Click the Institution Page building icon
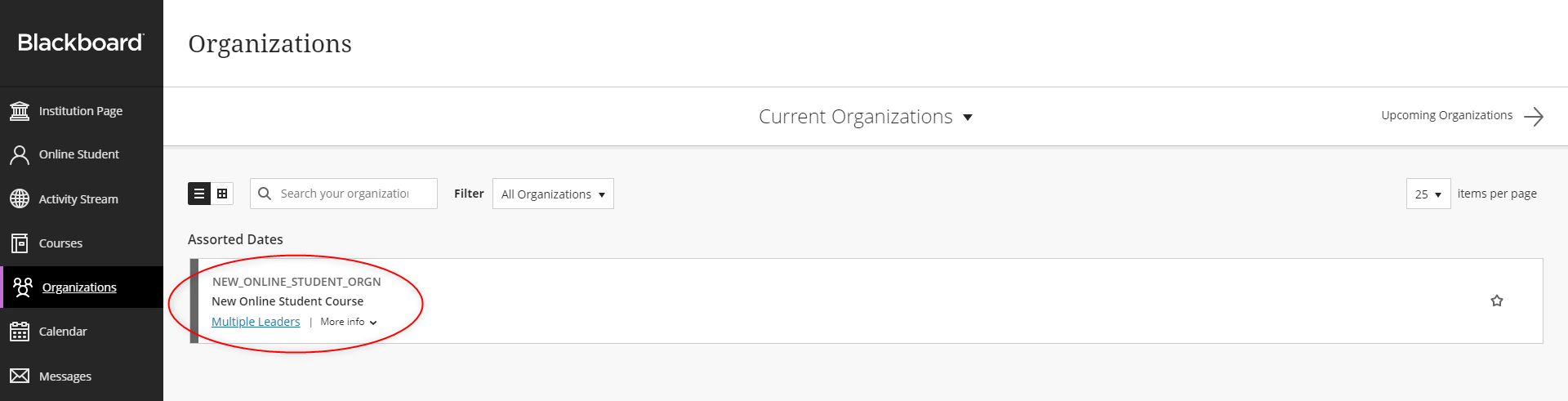 tap(20, 110)
